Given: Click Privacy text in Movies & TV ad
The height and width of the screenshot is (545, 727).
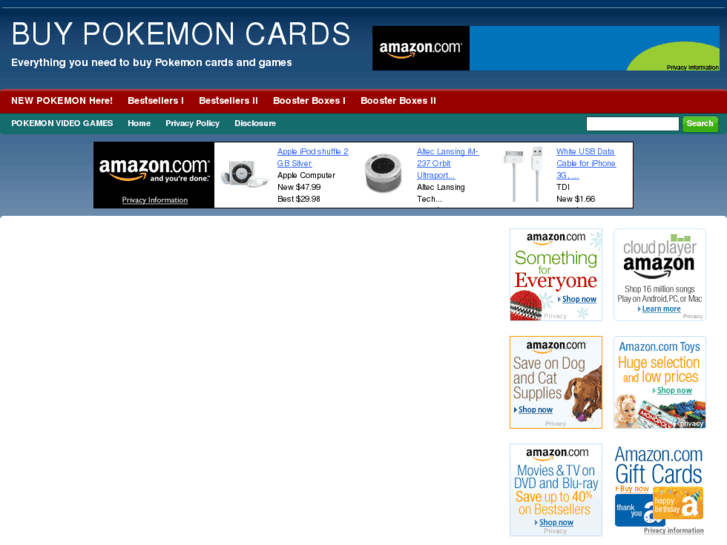Looking at the screenshot, I should (x=555, y=531).
